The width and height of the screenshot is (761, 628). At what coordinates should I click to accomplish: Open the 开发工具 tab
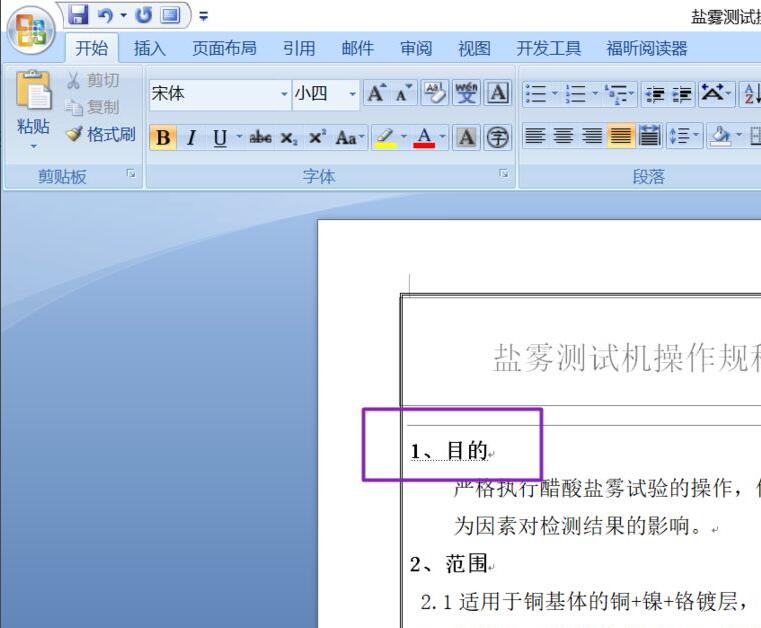coord(548,48)
